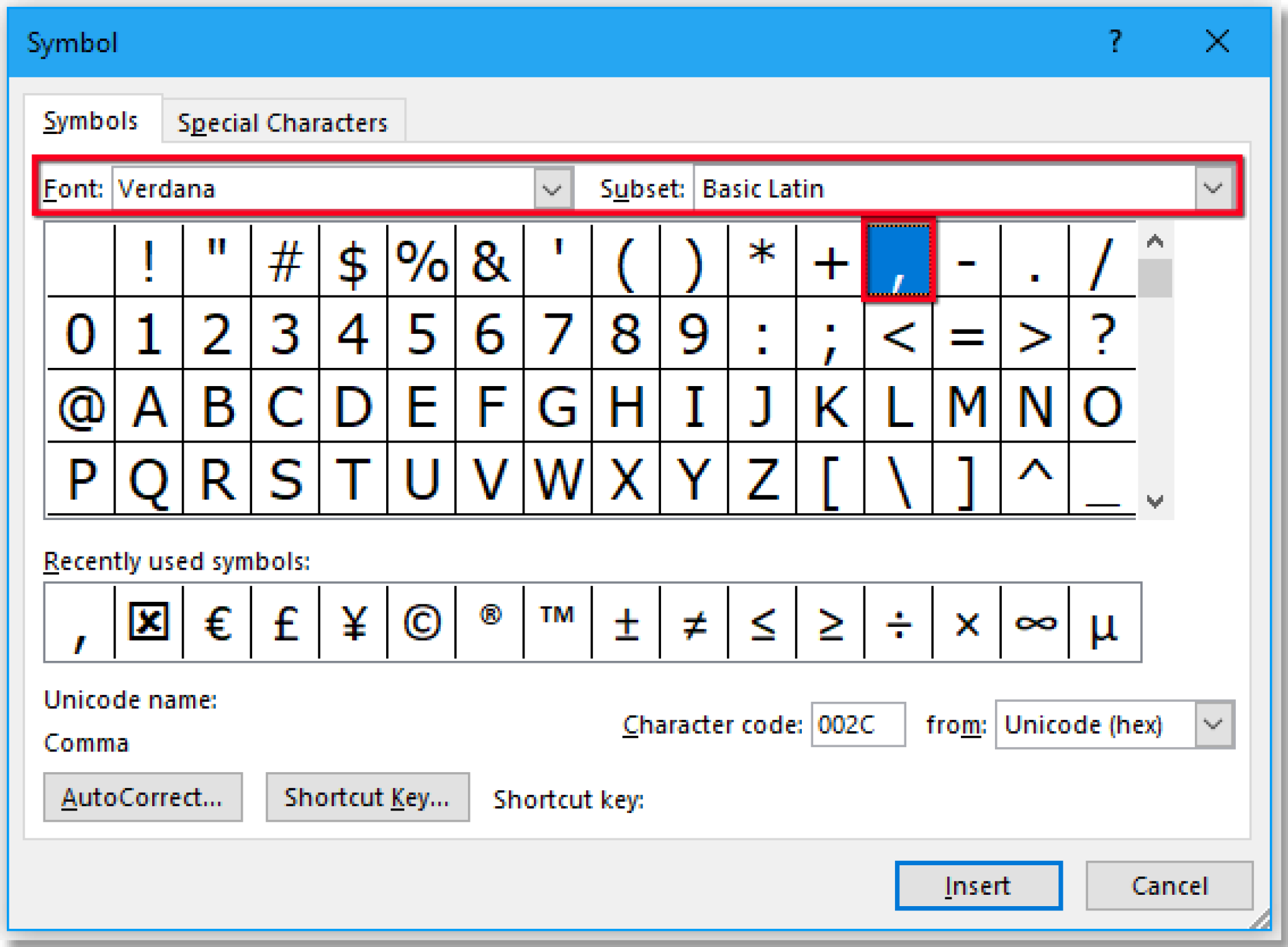Image resolution: width=1288 pixels, height=947 pixels.
Task: Click the not-equal sign in recent symbols
Action: pyautogui.click(x=694, y=623)
